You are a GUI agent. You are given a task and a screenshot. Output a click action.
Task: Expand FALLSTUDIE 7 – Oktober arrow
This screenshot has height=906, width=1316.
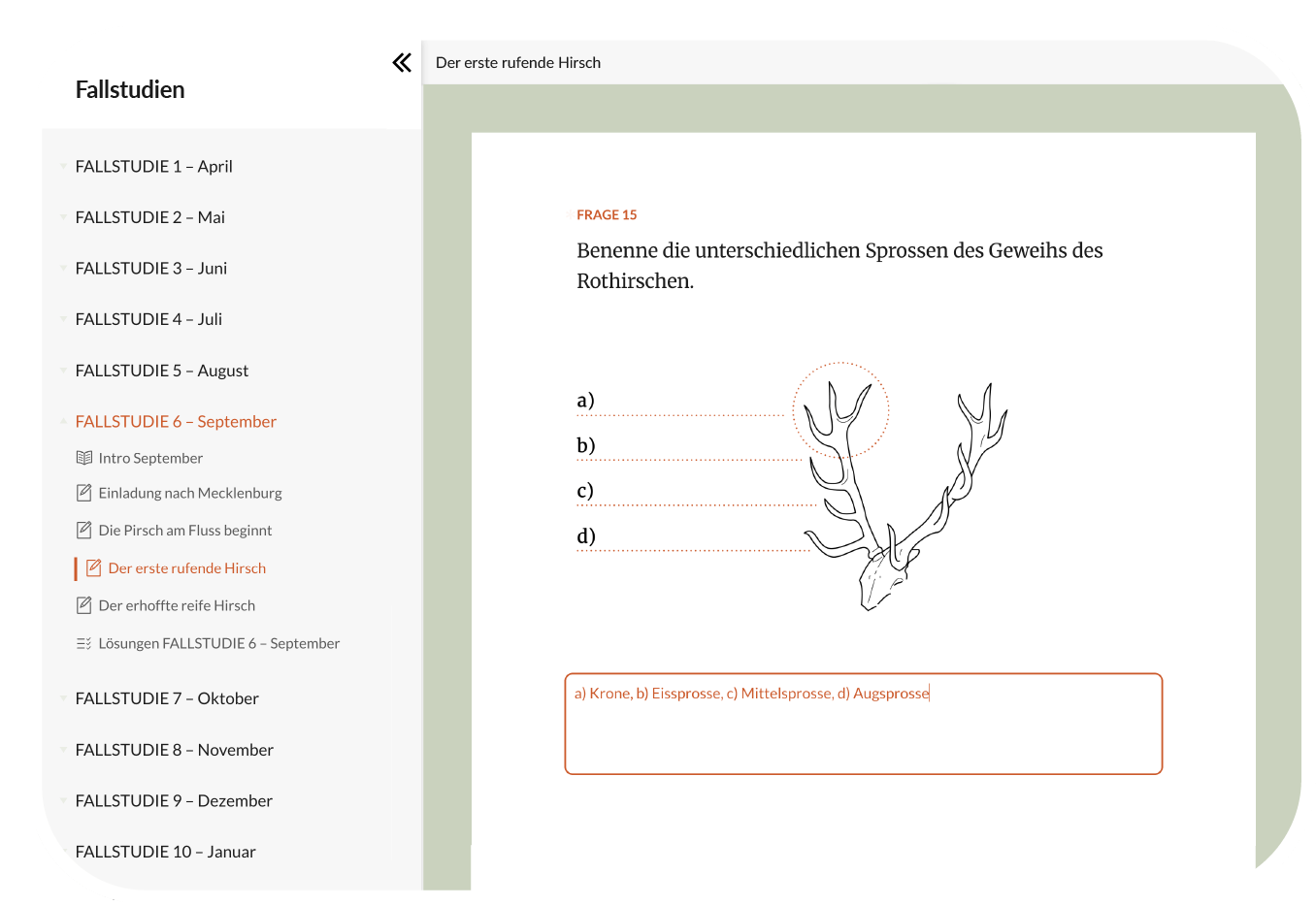63,697
